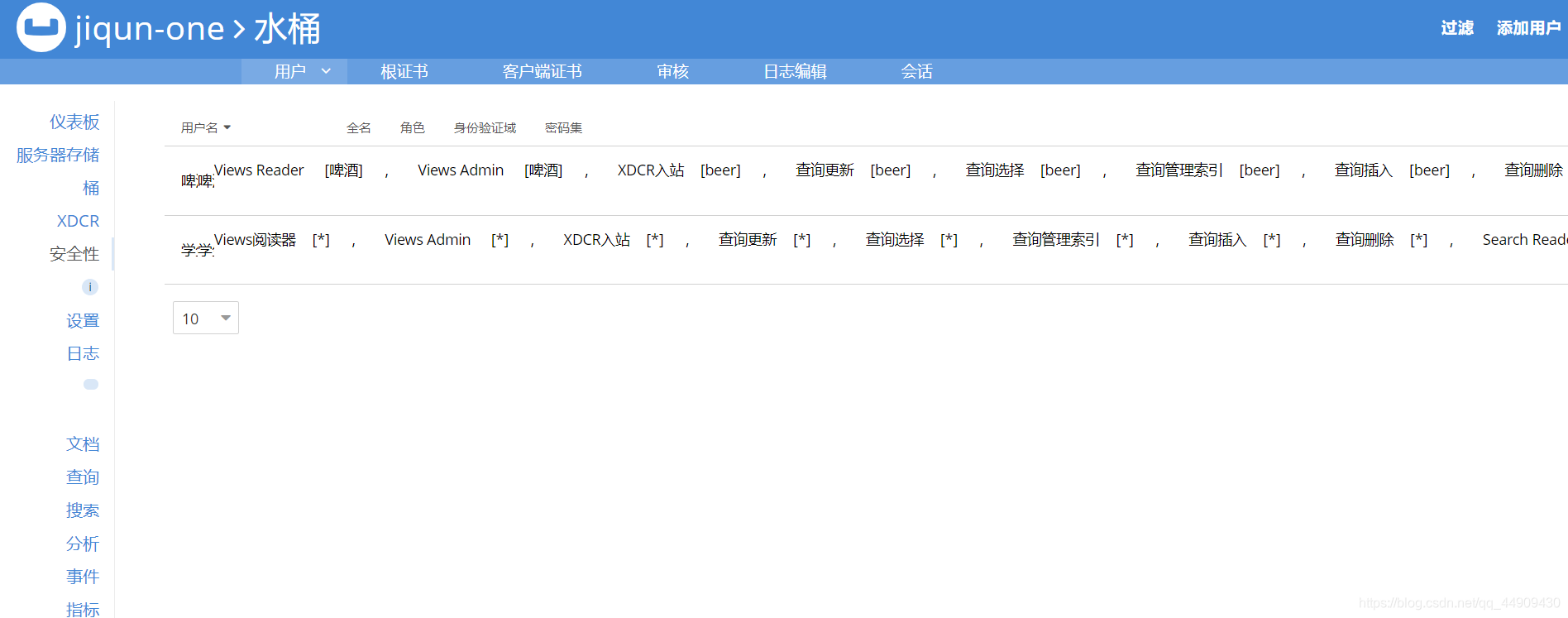
Task: Open 查询 in the sidebar
Action: [x=83, y=477]
